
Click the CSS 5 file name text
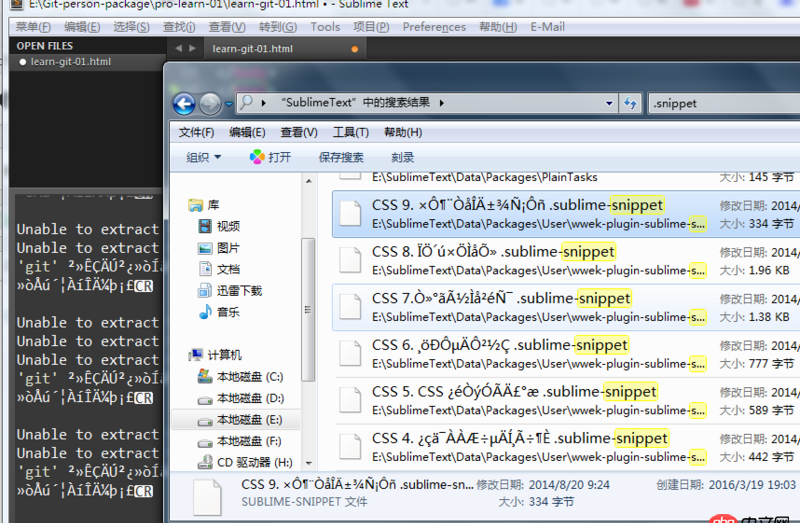(514, 391)
